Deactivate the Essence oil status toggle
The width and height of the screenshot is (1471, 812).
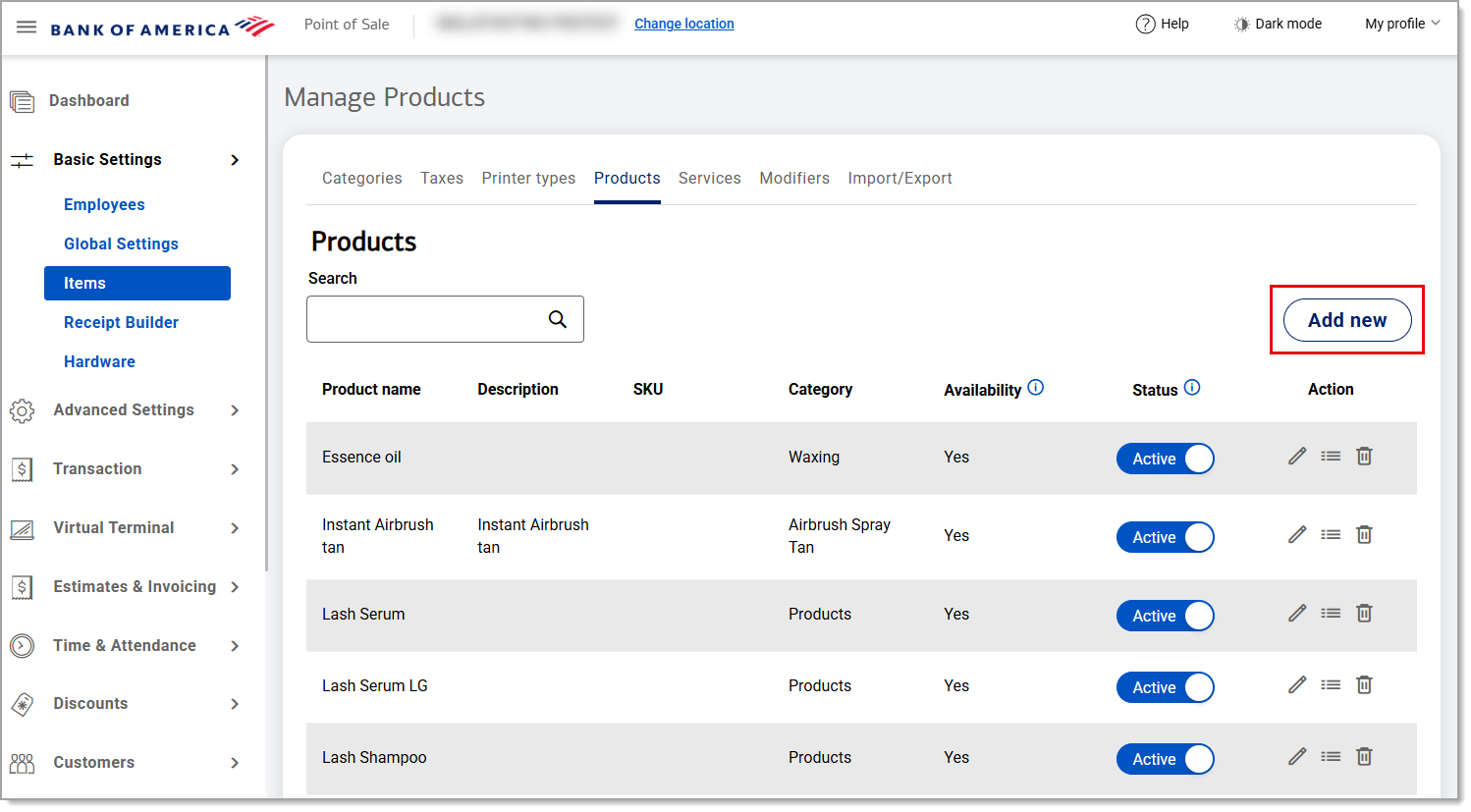point(1165,459)
